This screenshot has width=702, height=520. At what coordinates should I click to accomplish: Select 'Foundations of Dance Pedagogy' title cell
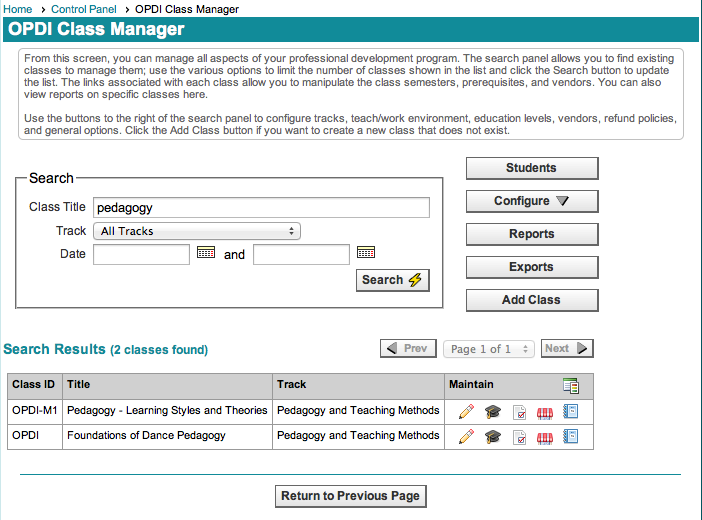pyautogui.click(x=167, y=437)
